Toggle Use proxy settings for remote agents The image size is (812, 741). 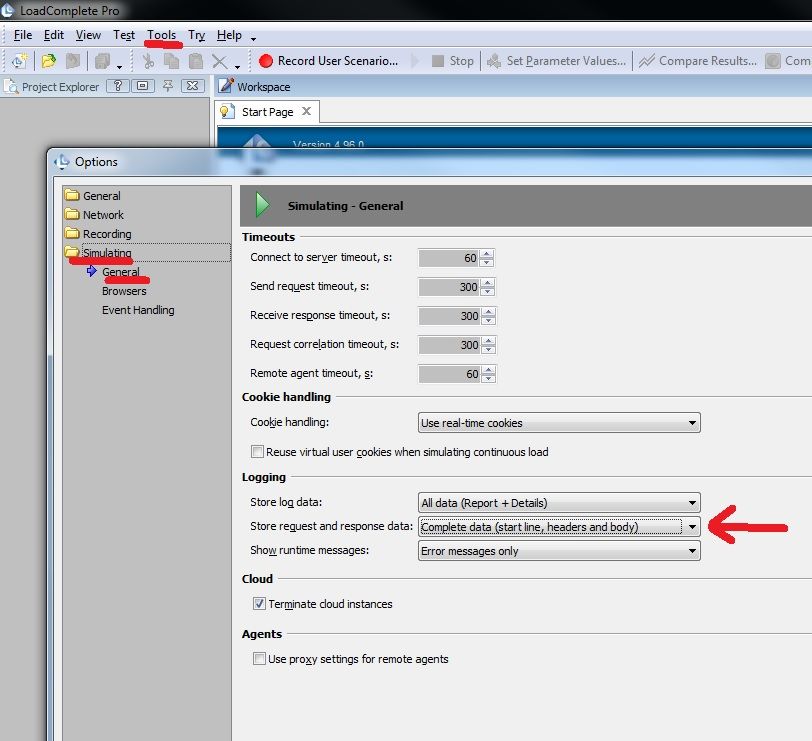pos(258,659)
